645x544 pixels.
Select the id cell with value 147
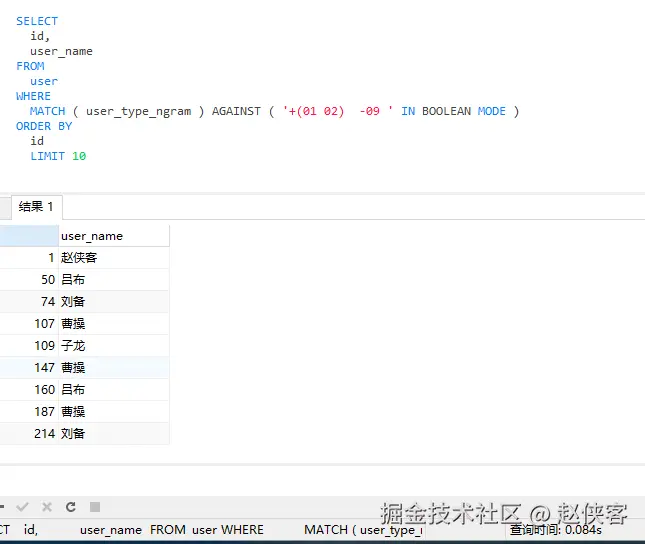(29, 367)
